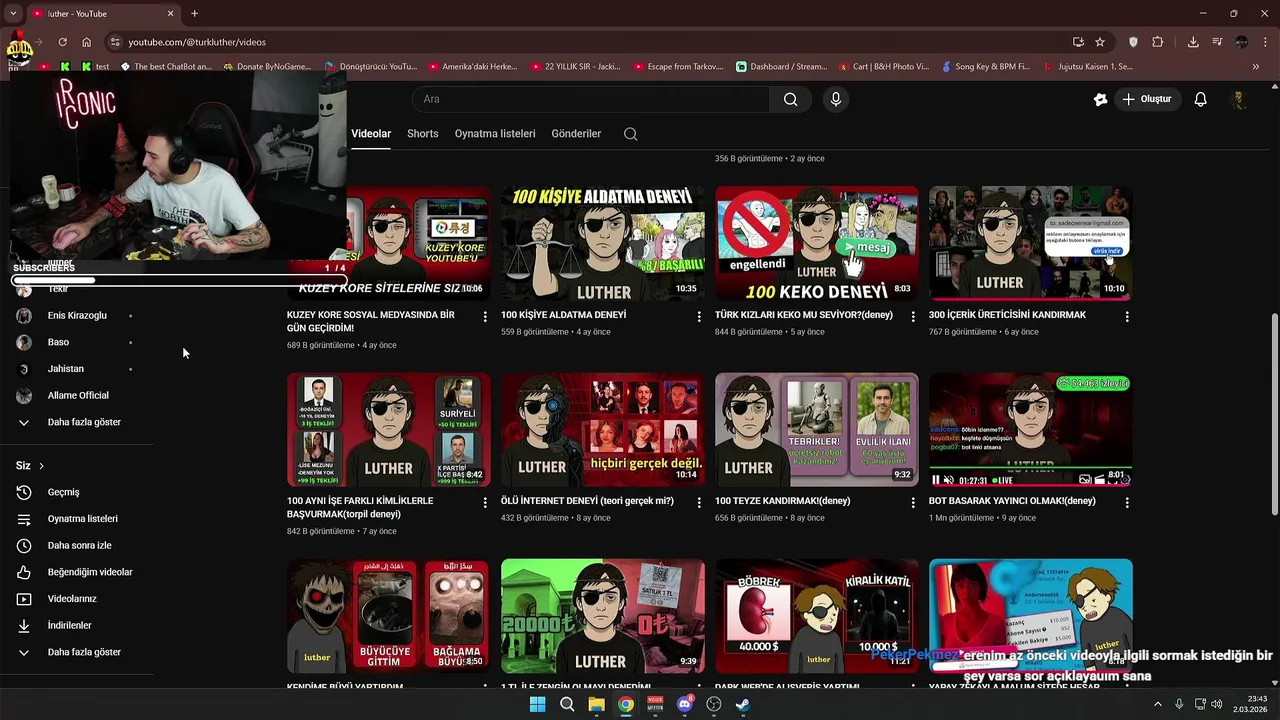1280x720 pixels.
Task: Open YouTube notifications bell
Action: (x=1201, y=99)
